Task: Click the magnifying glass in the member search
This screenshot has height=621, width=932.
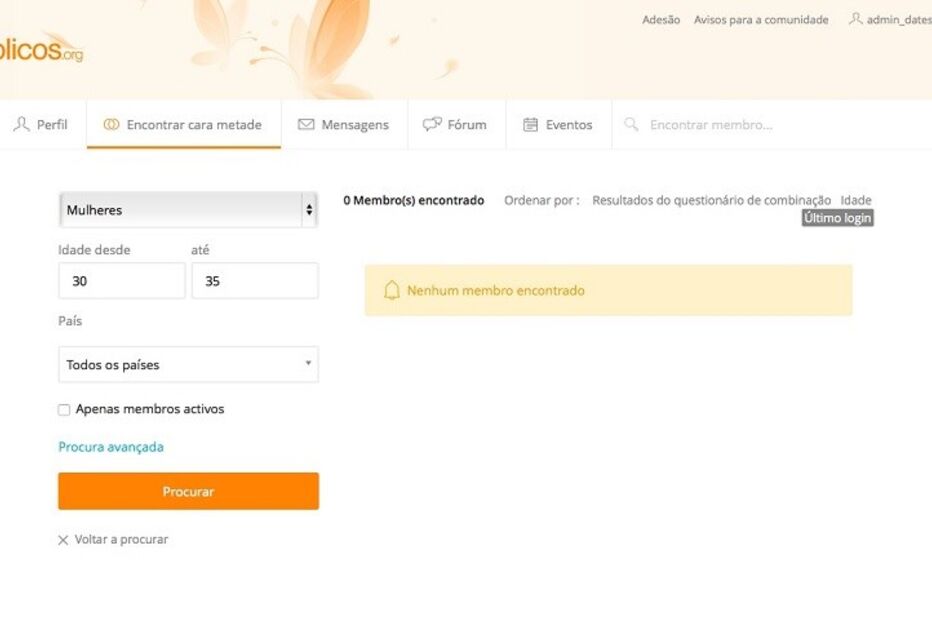Action: tap(630, 124)
